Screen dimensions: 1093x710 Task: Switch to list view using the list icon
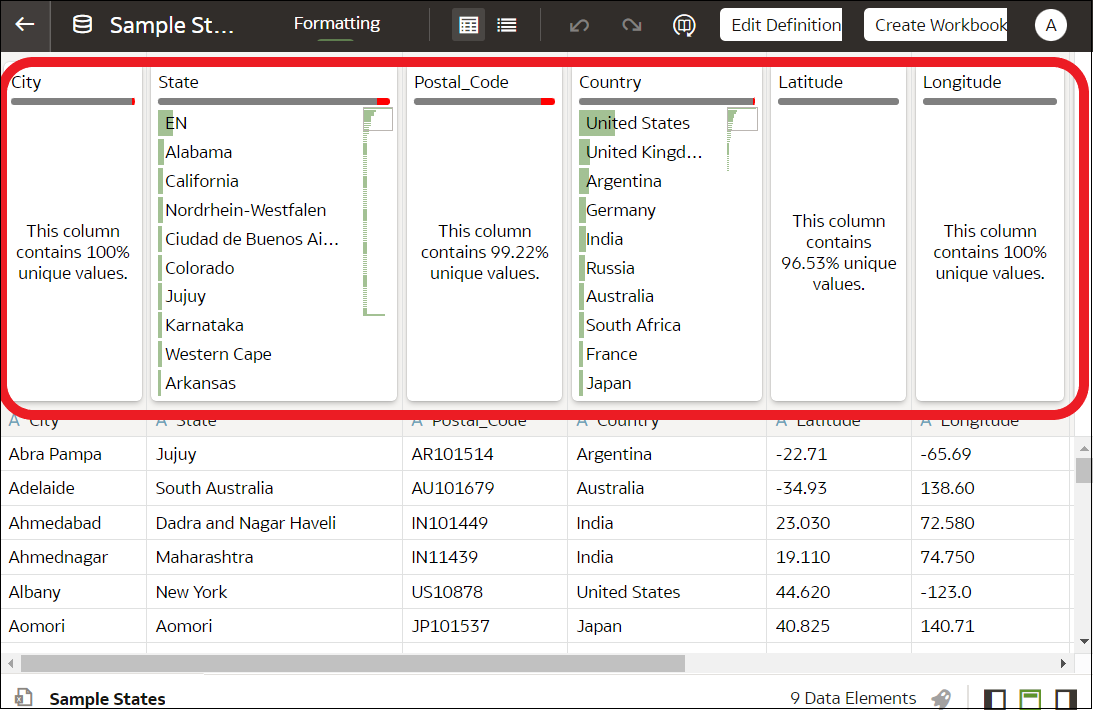506,24
